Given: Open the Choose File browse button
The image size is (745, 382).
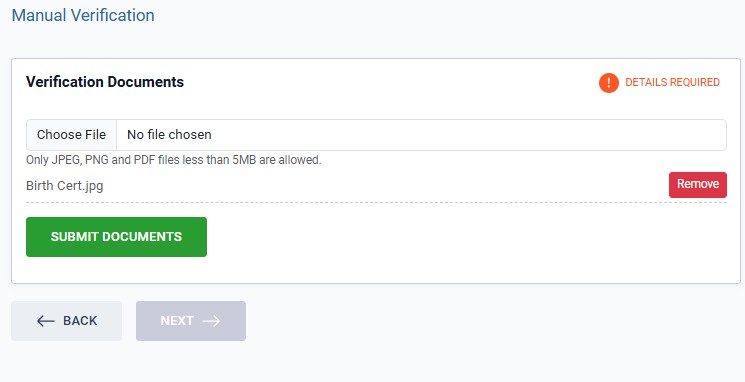Looking at the screenshot, I should 71,135.
